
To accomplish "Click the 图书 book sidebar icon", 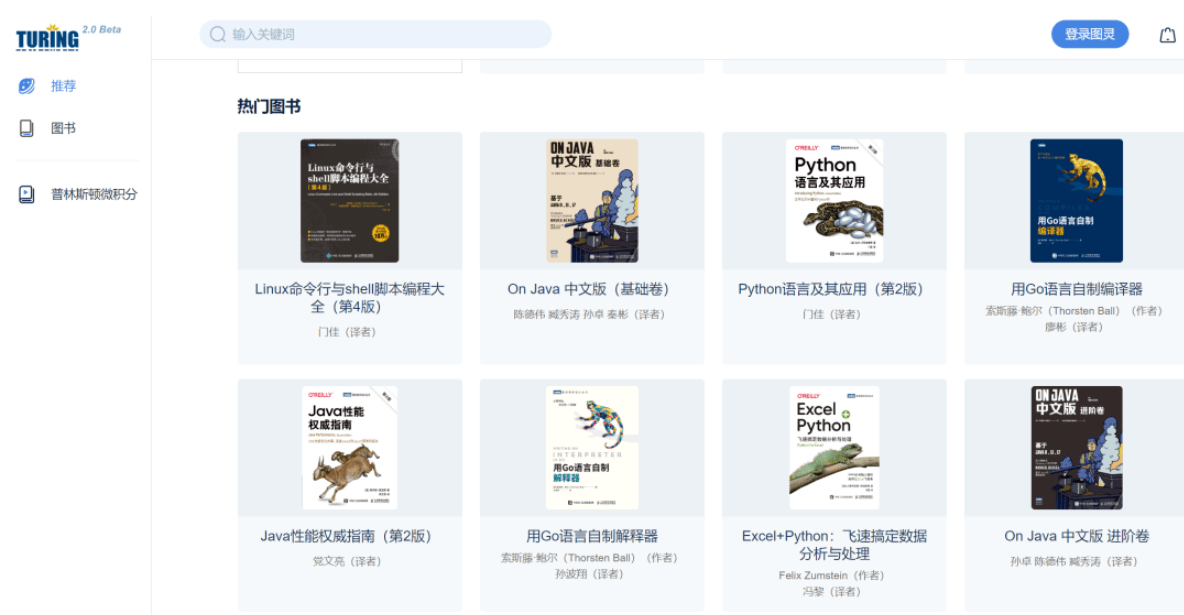I will (x=26, y=128).
